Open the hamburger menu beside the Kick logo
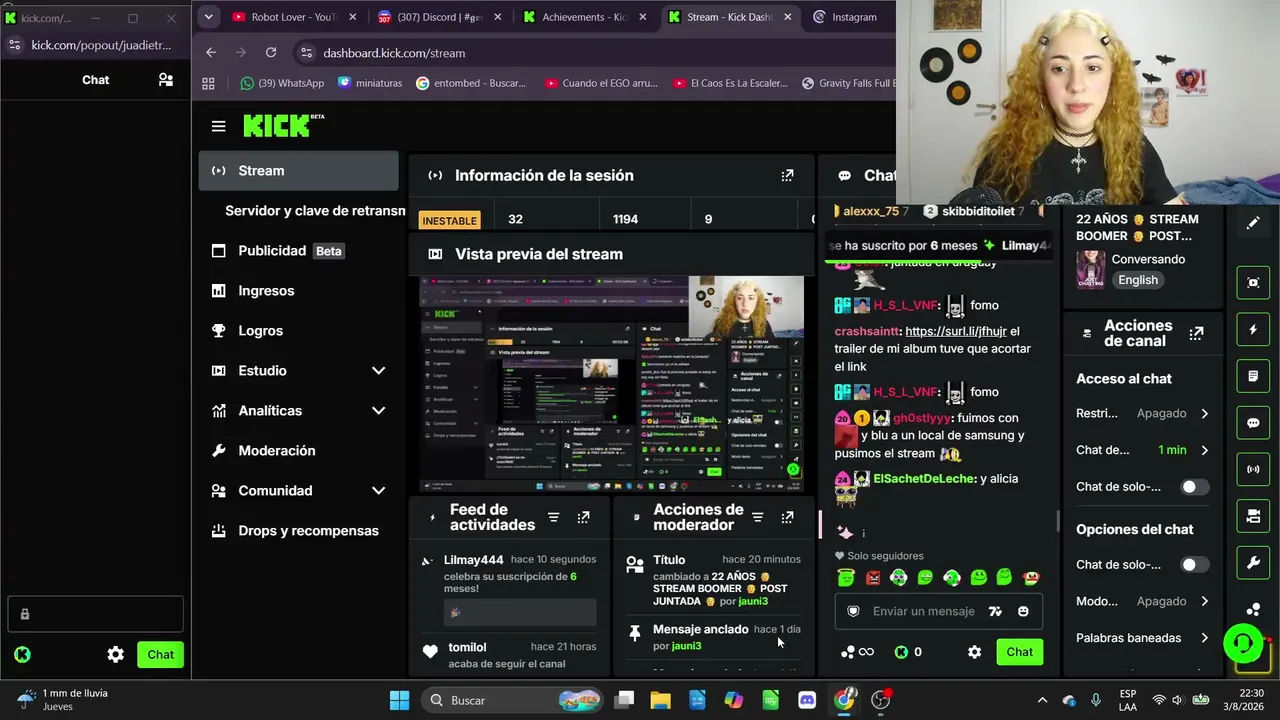This screenshot has width=1280, height=720. point(218,126)
